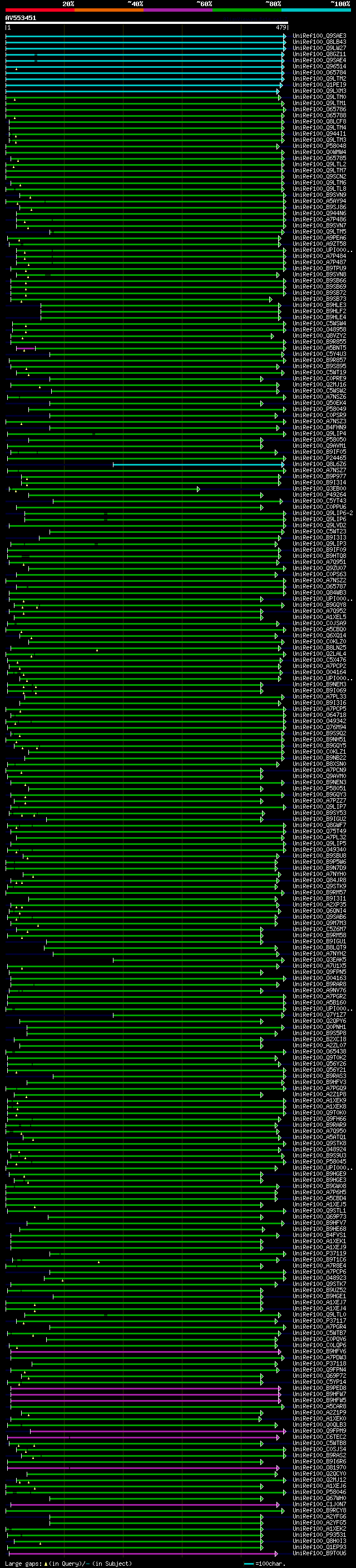The width and height of the screenshot is (356, 1568).
Task: Select the UniRef100_B8XSN0 entry
Action: coord(319,764)
